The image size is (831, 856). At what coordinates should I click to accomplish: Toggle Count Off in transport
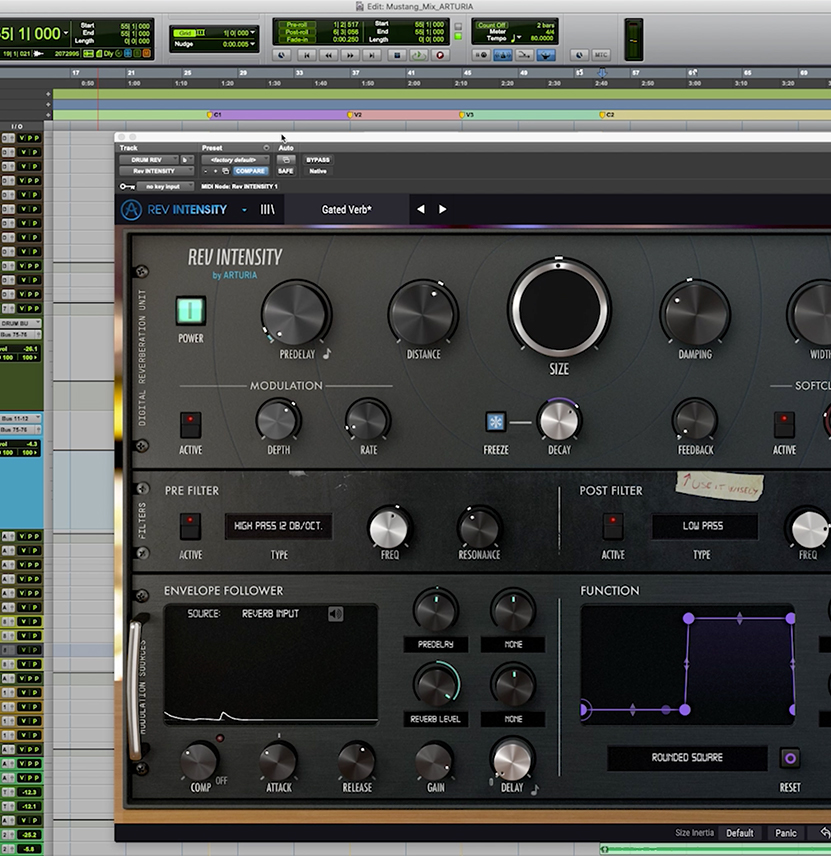pos(491,25)
